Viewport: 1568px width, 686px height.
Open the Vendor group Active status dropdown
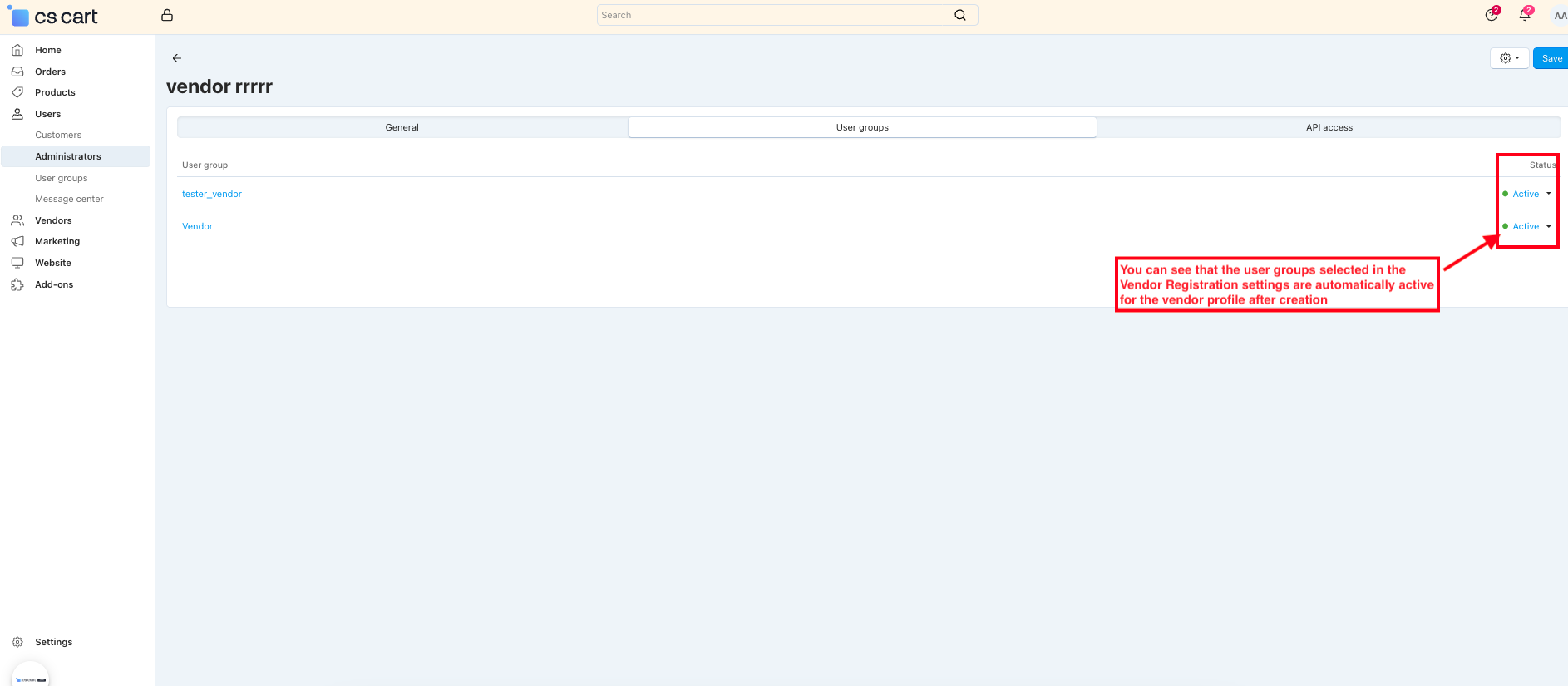1528,226
